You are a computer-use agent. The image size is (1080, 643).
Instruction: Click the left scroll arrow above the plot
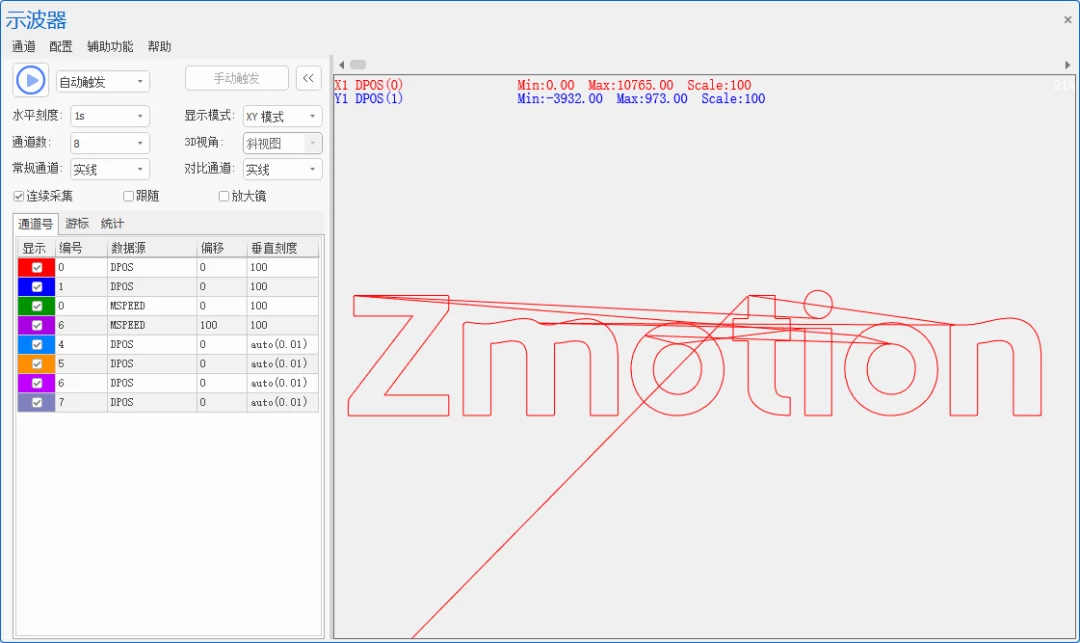[342, 65]
